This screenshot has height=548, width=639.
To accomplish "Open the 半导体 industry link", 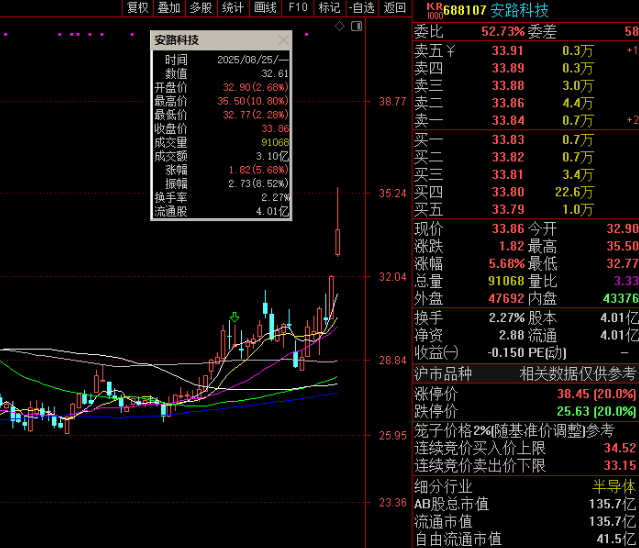I will click(x=614, y=486).
